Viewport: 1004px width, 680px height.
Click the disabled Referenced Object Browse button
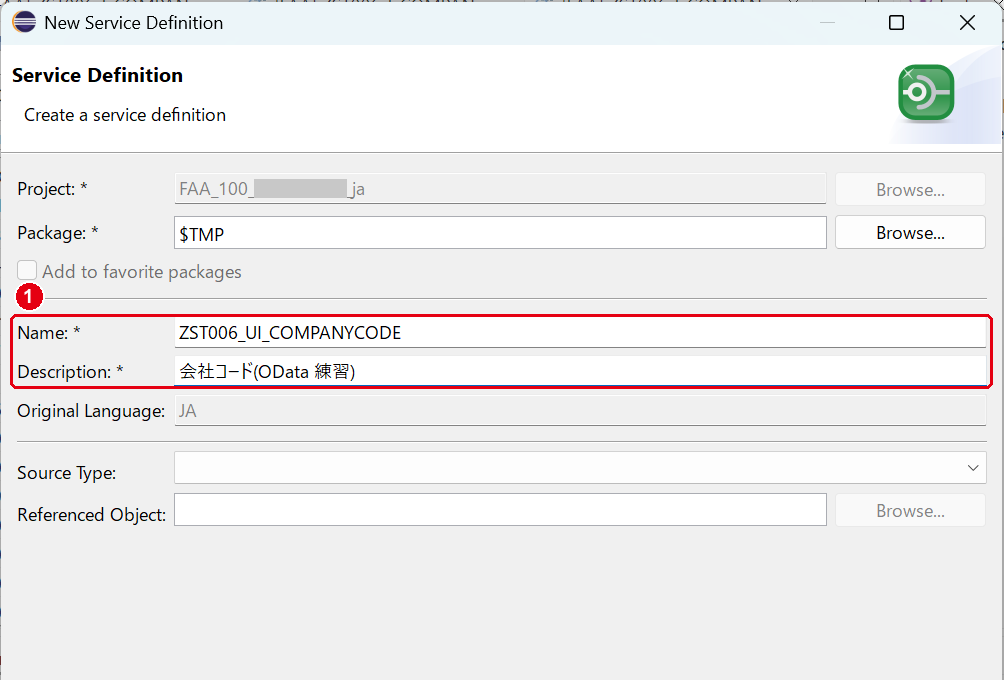click(910, 510)
